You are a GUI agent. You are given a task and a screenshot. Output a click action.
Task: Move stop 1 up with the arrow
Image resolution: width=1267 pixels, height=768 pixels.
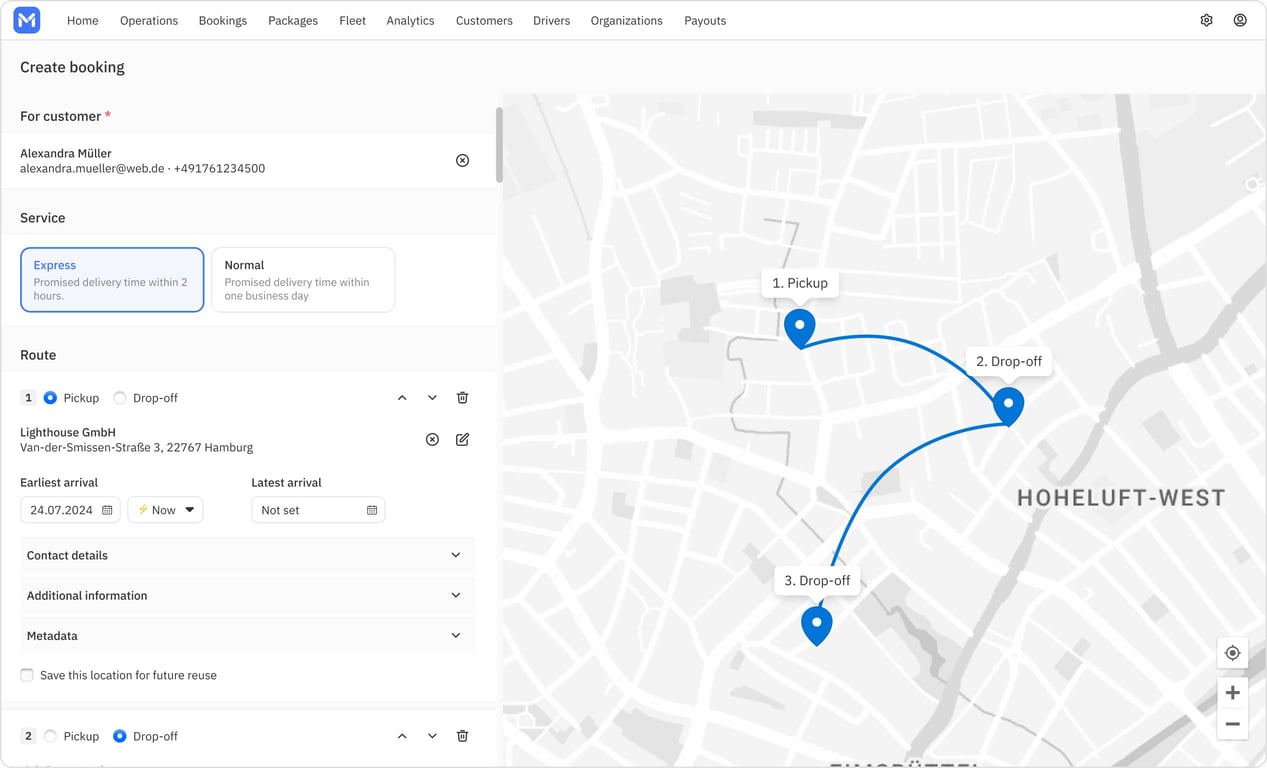pos(402,398)
